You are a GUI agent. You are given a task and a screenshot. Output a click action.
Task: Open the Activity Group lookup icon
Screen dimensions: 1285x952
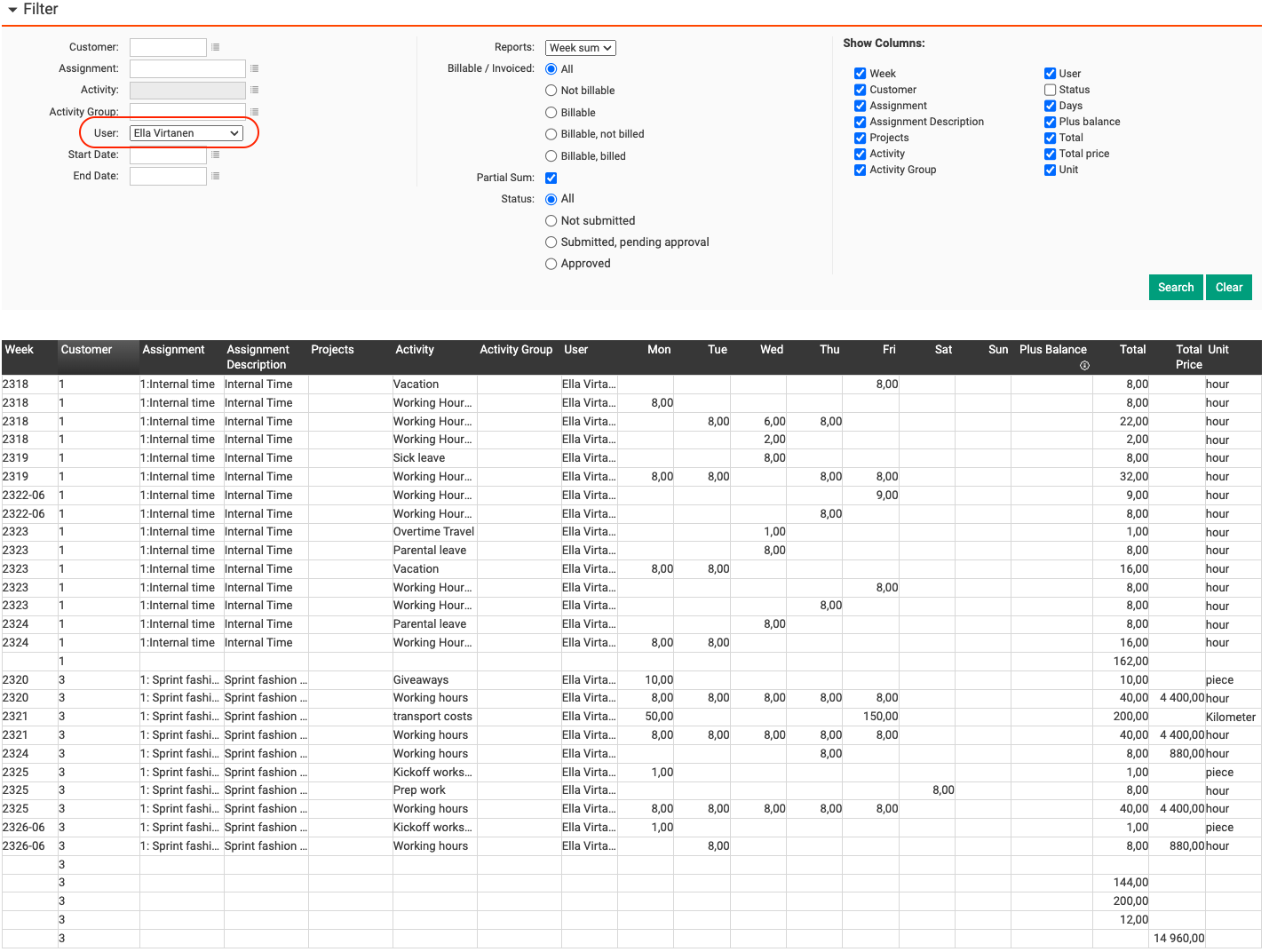(254, 112)
